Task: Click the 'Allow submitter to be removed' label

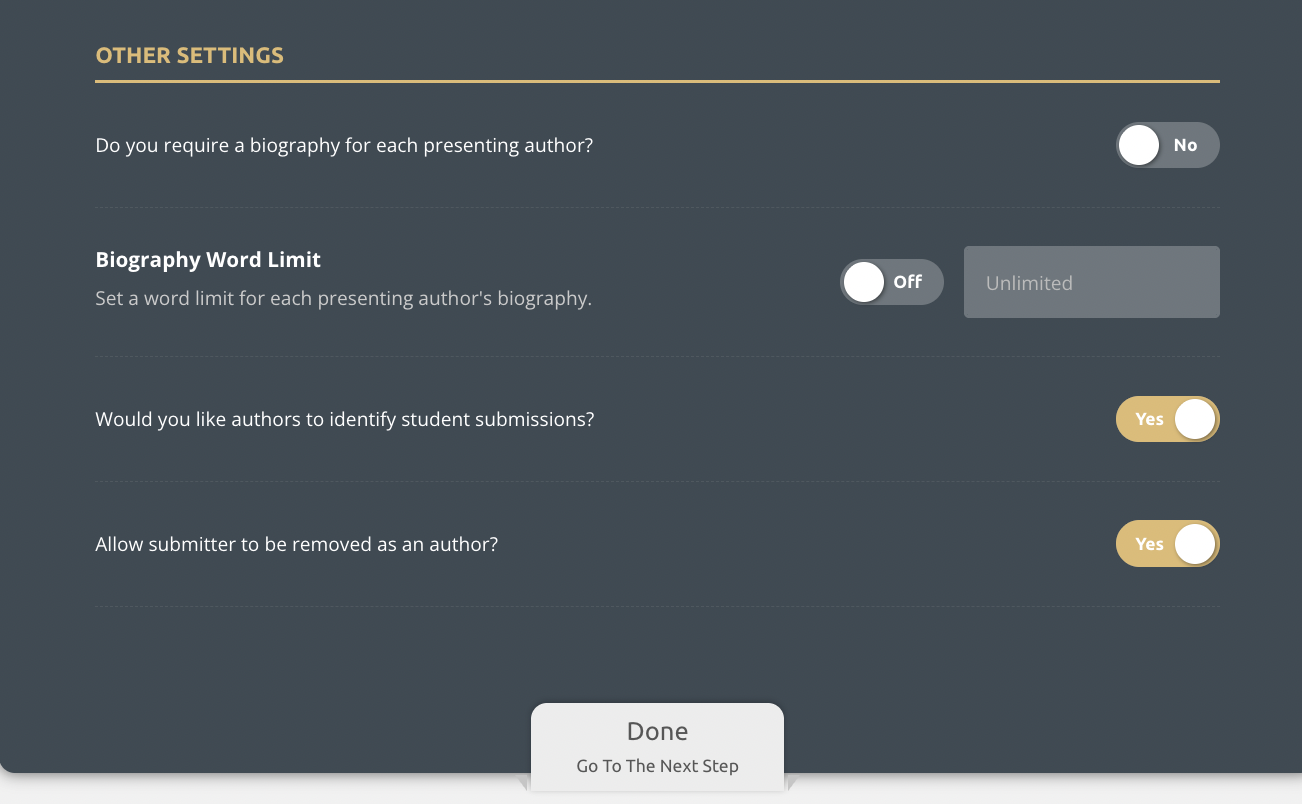Action: (x=296, y=544)
